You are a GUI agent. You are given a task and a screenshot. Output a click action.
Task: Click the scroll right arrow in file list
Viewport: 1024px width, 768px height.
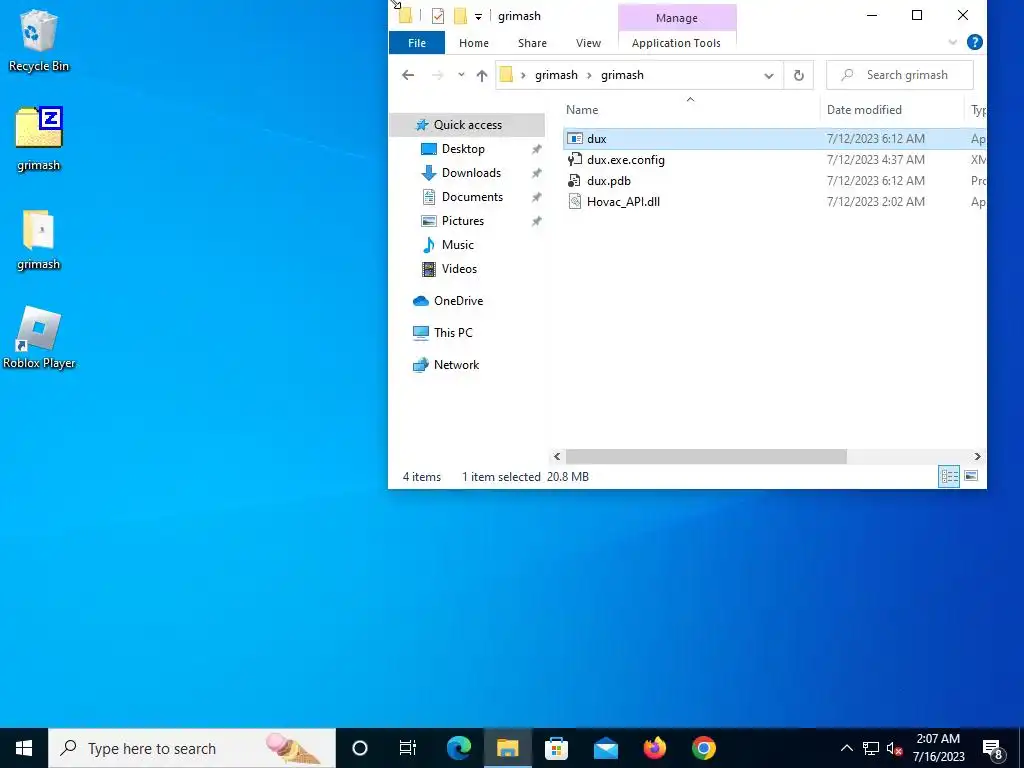(978, 456)
